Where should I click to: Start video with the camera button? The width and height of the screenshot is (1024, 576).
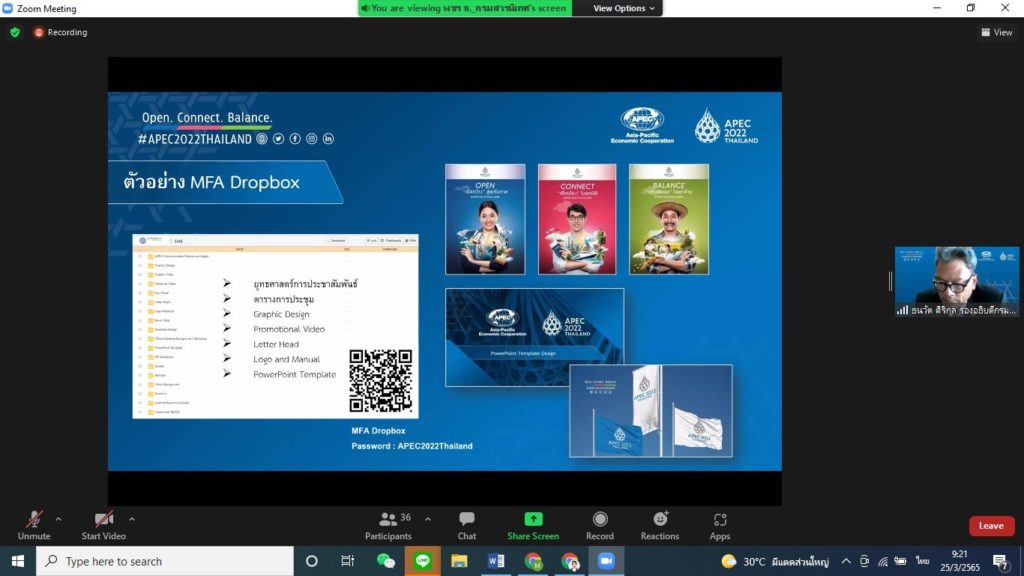pos(104,525)
